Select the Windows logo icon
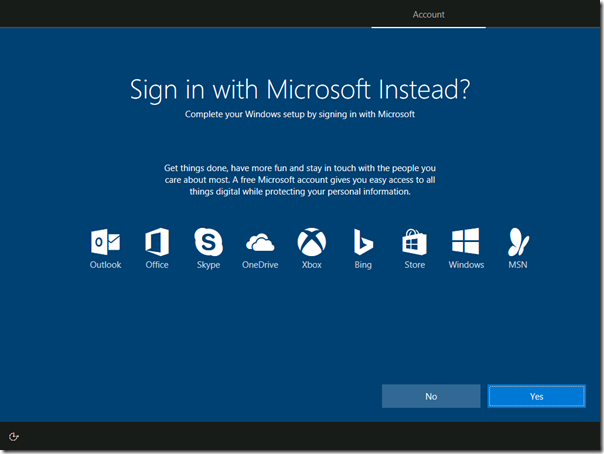The height and width of the screenshot is (454, 604). point(466,241)
